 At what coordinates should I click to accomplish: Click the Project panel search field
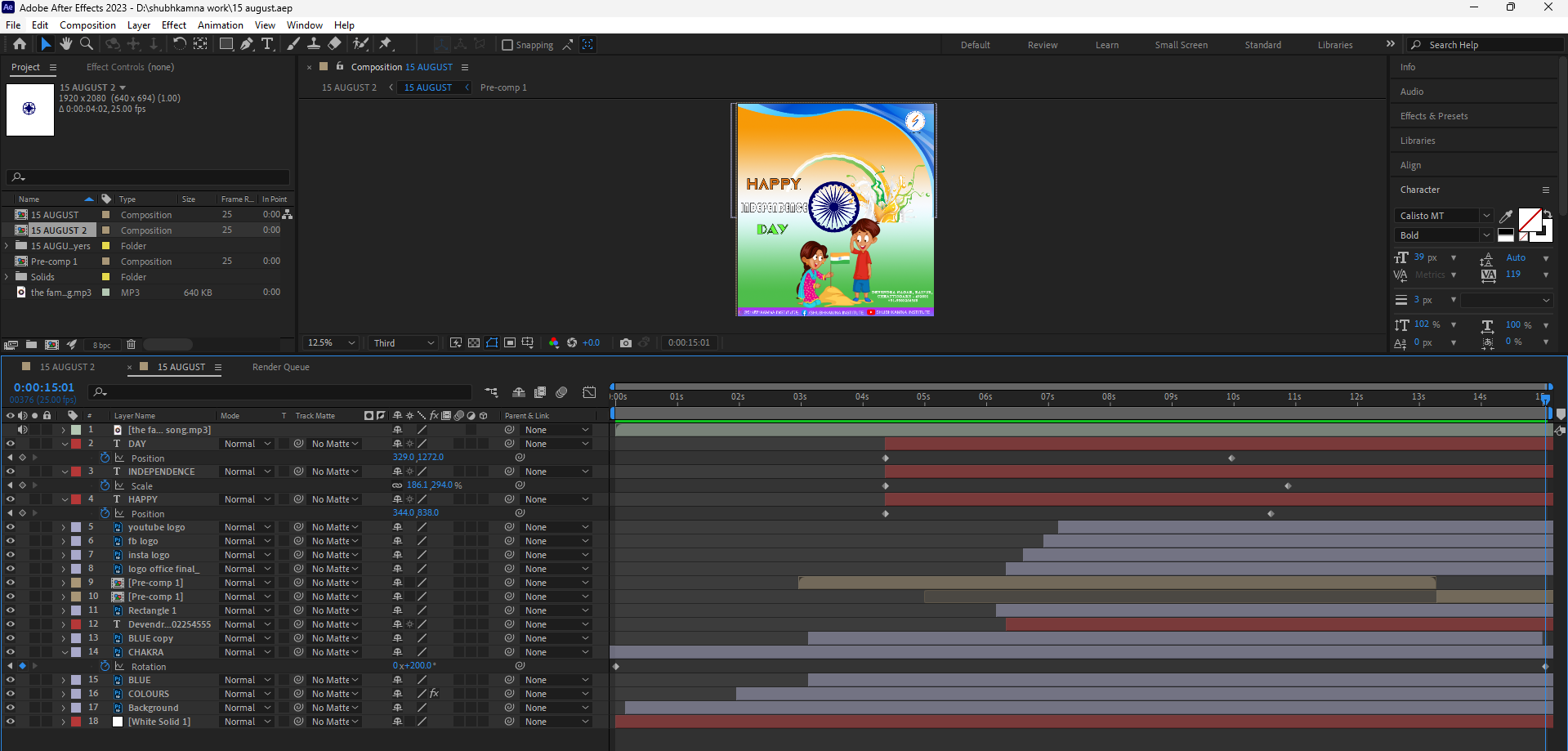pyautogui.click(x=149, y=177)
